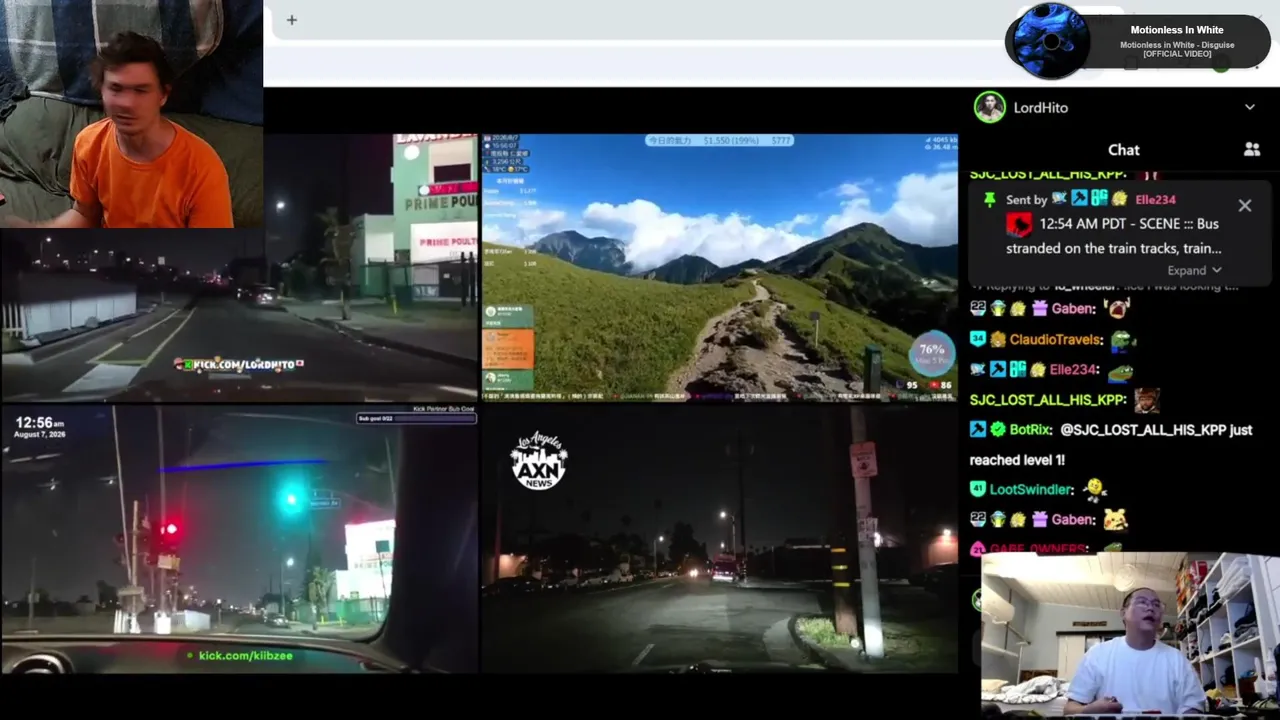Click the level 41 badge by LootSwindler
Image resolution: width=1280 pixels, height=720 pixels.
point(978,489)
